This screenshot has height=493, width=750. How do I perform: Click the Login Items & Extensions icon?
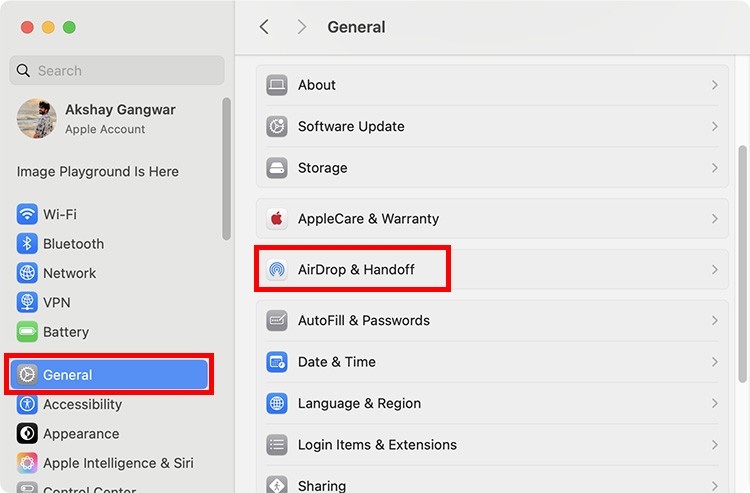coord(276,445)
